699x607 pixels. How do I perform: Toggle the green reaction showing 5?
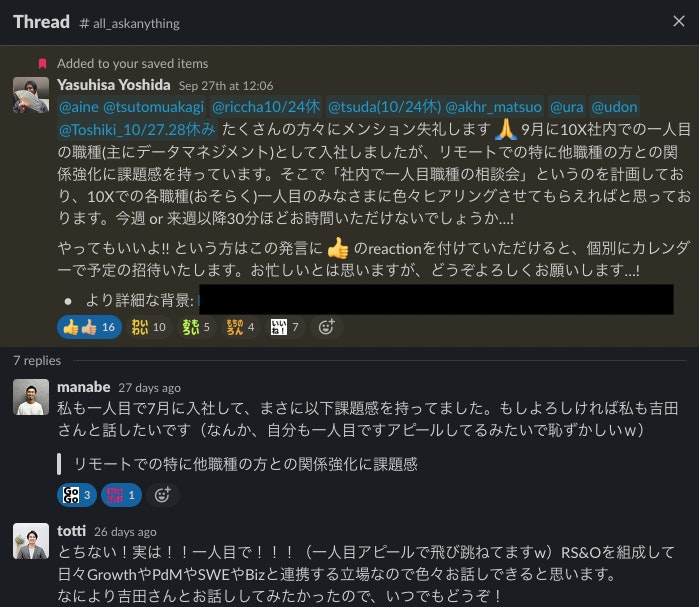[196, 328]
